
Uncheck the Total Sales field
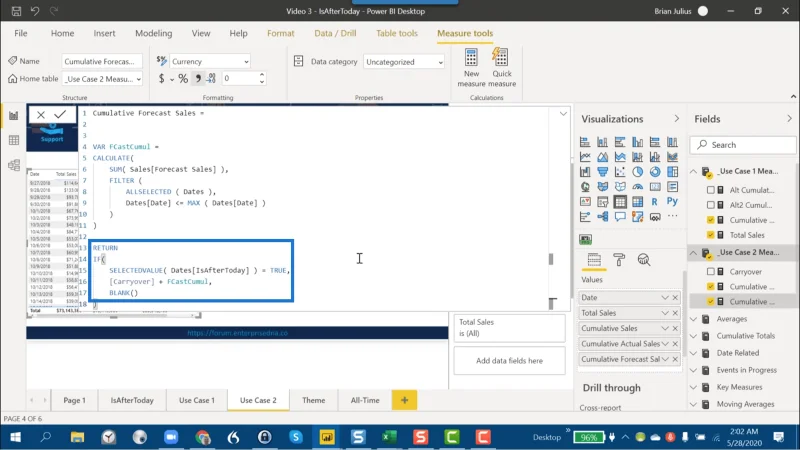[710, 235]
